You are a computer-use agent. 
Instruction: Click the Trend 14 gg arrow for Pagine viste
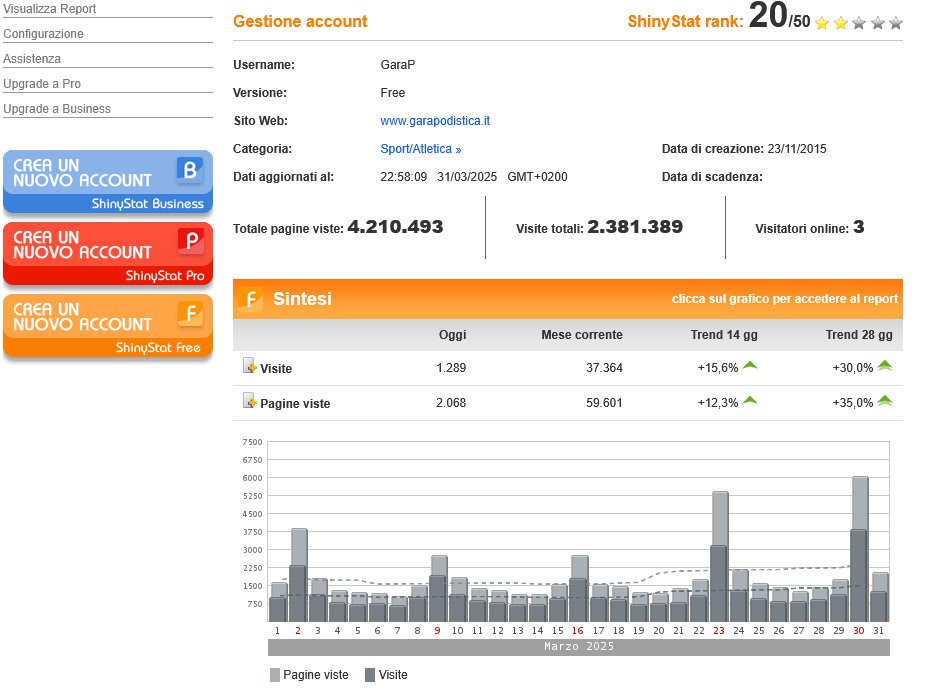(750, 401)
